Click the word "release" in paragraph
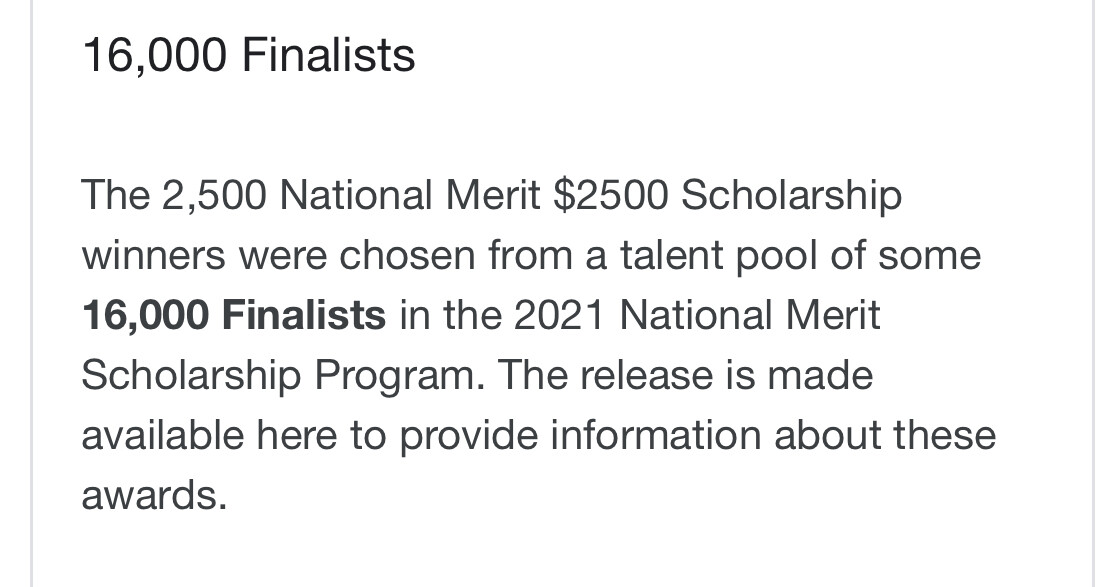Image resolution: width=1106 pixels, height=587 pixels. pyautogui.click(x=645, y=375)
